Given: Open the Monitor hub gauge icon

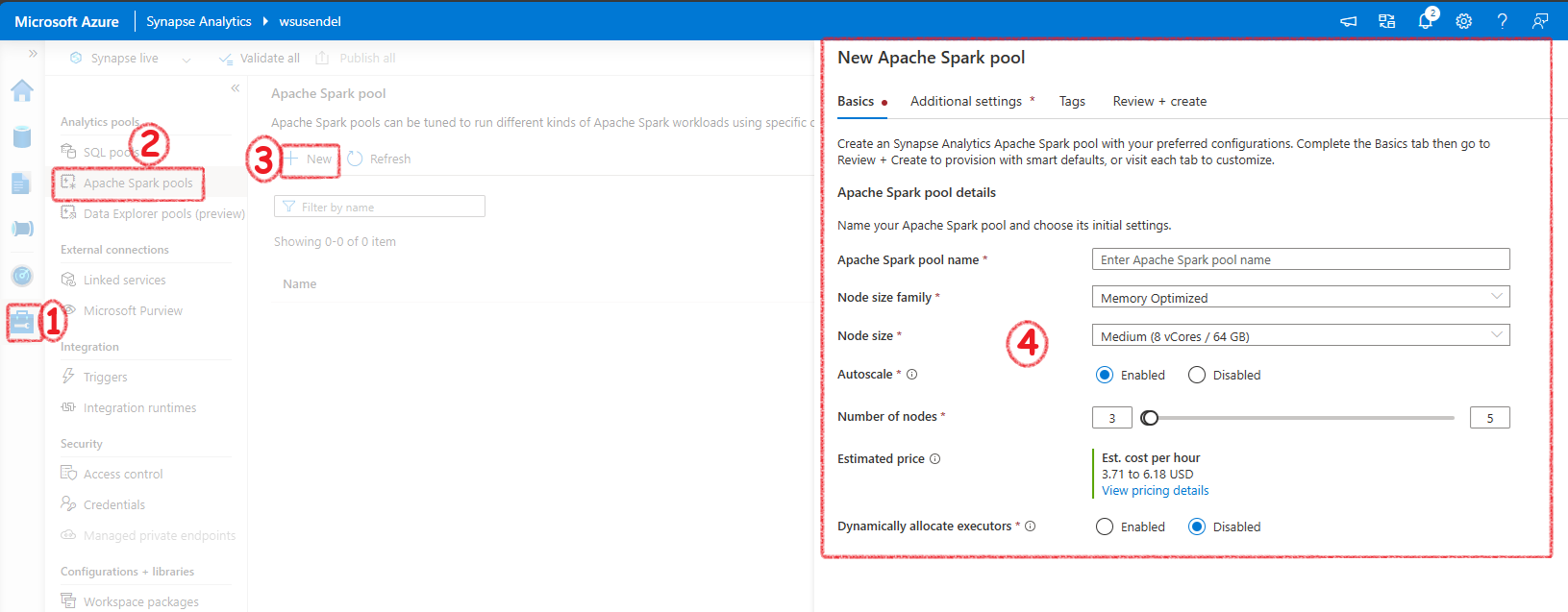Looking at the screenshot, I should (22, 276).
